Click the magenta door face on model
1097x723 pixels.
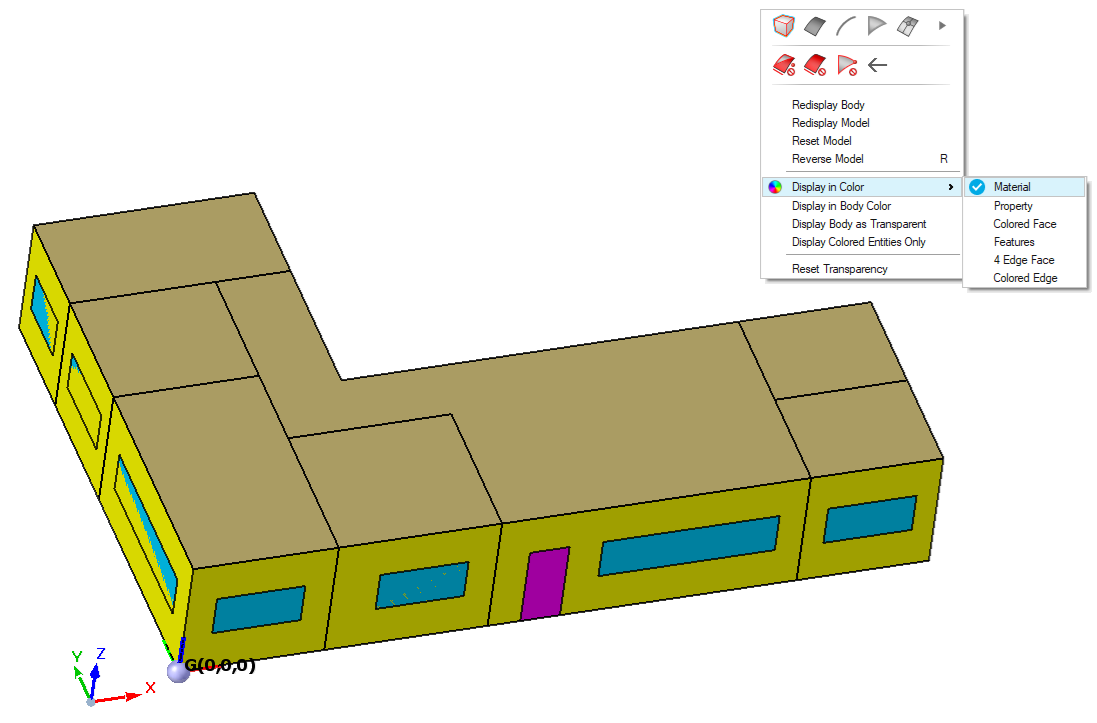tap(544, 583)
